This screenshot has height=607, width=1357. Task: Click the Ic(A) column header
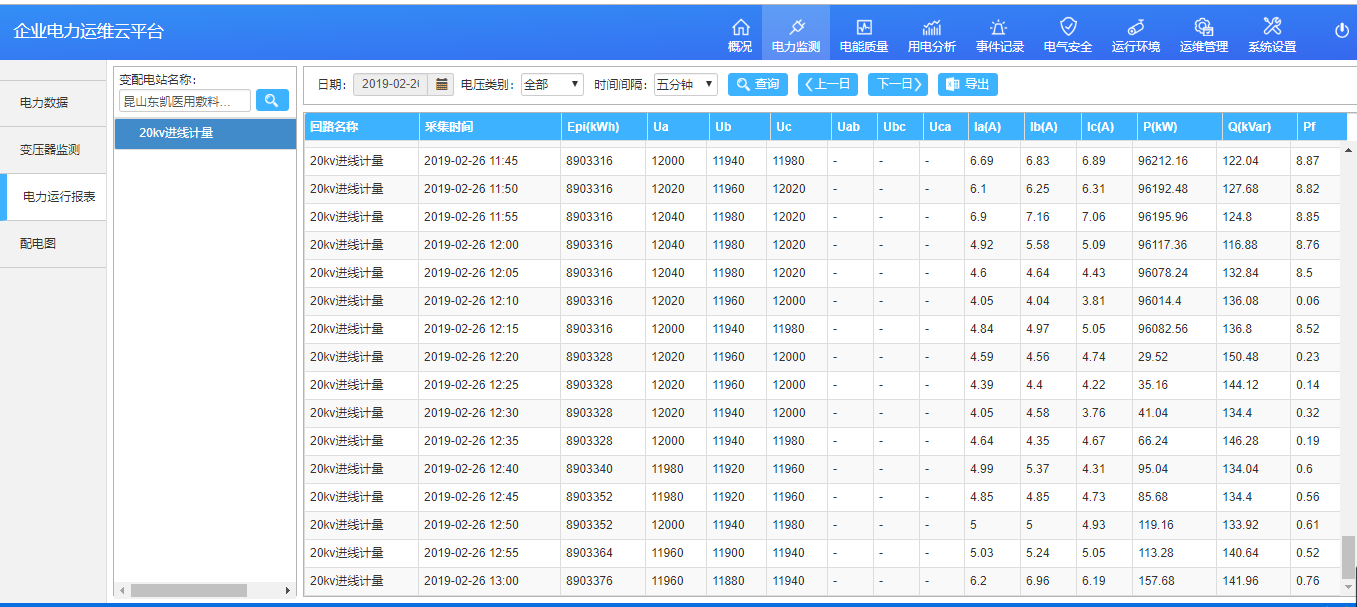point(1108,127)
